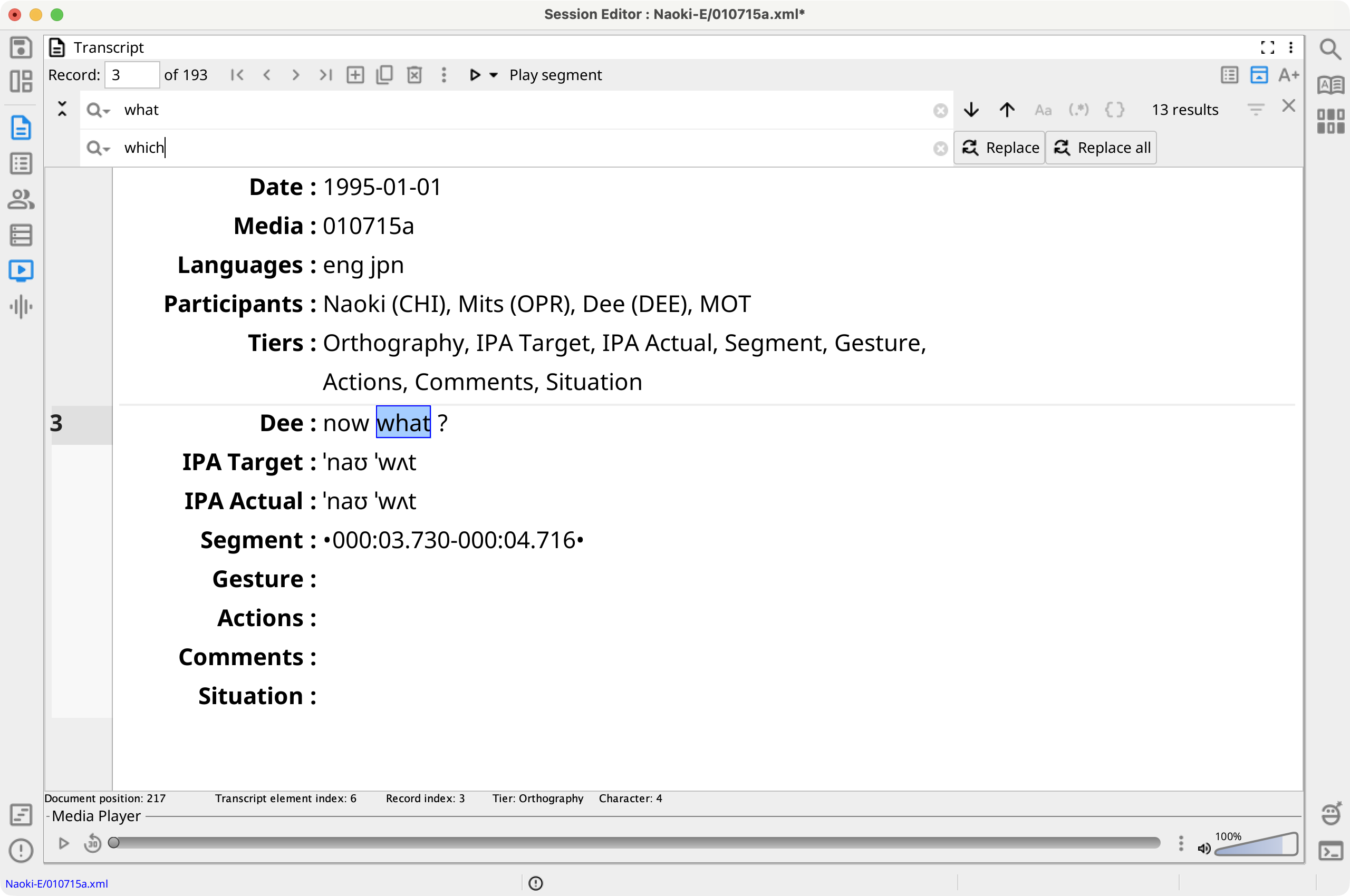Open the tier management icon in sidebar
The image size is (1350, 896).
(21, 235)
